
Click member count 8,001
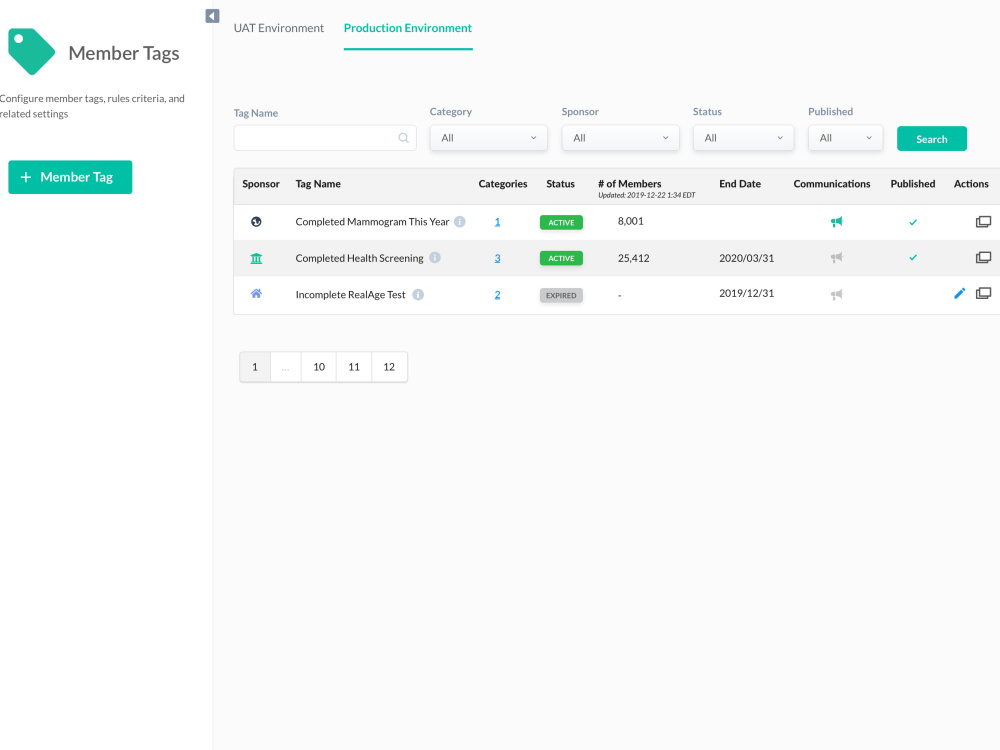tap(631, 221)
